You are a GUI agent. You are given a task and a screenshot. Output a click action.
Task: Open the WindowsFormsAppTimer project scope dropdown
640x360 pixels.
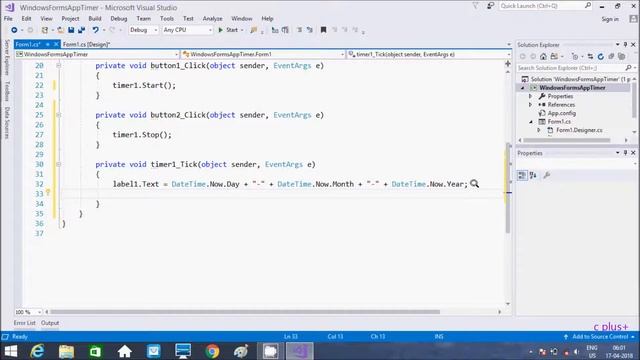click(97, 54)
